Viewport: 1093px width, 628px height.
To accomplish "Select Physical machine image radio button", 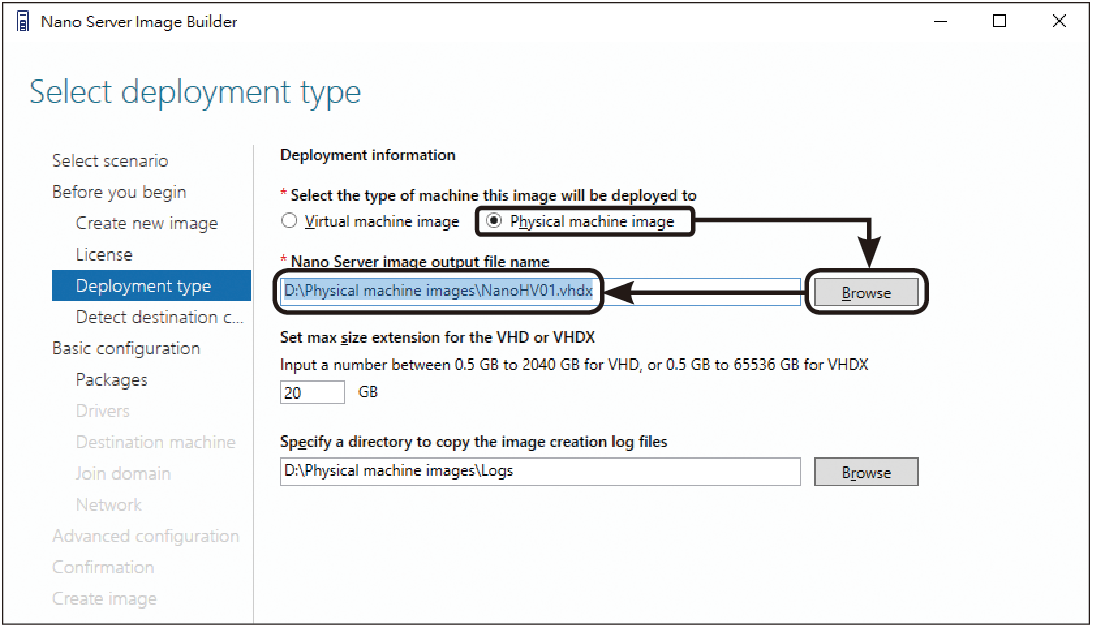I will pyautogui.click(x=494, y=221).
